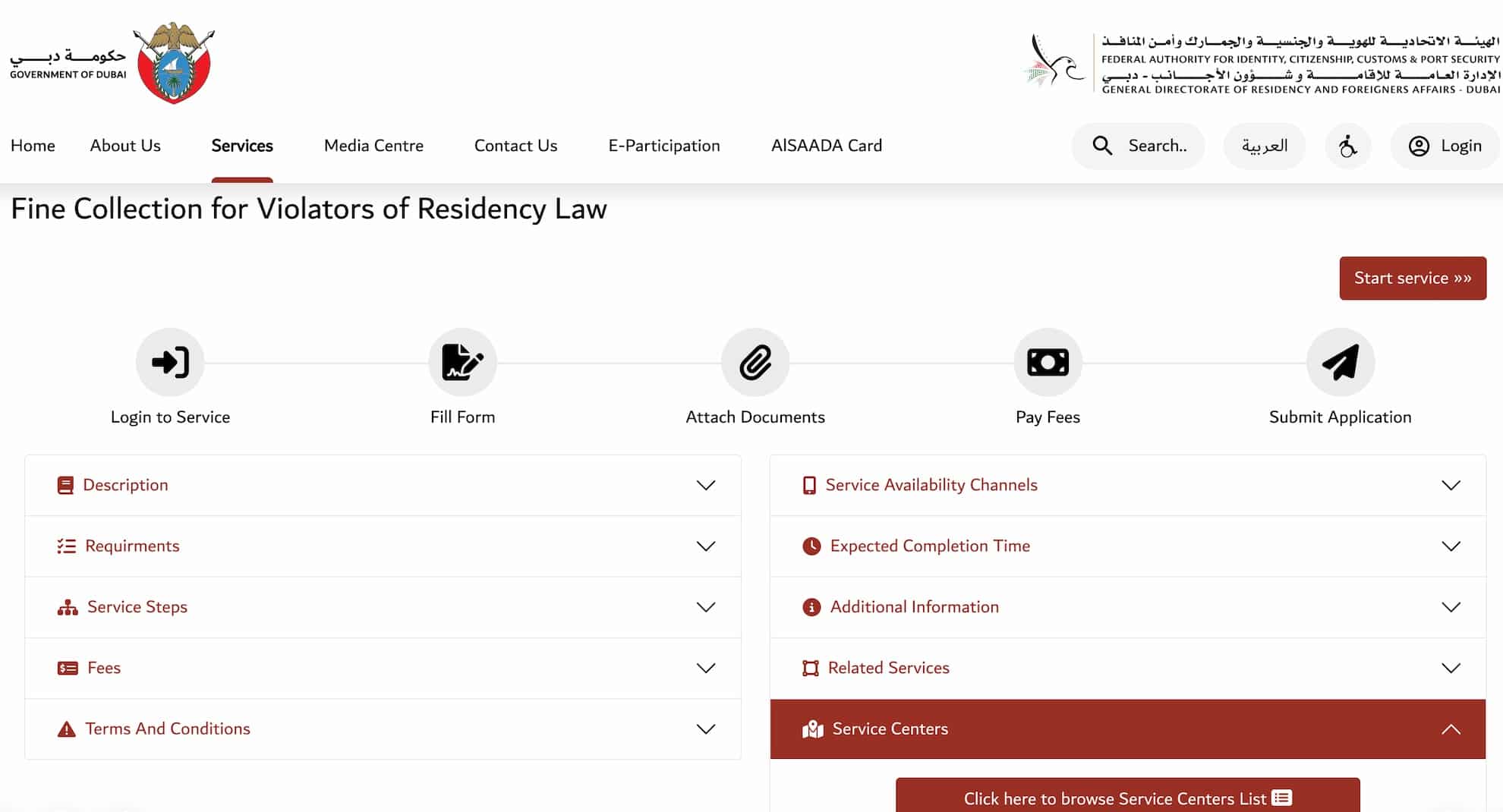The width and height of the screenshot is (1503, 812).
Task: Click the accessibility wheelchair icon
Action: pos(1348,146)
